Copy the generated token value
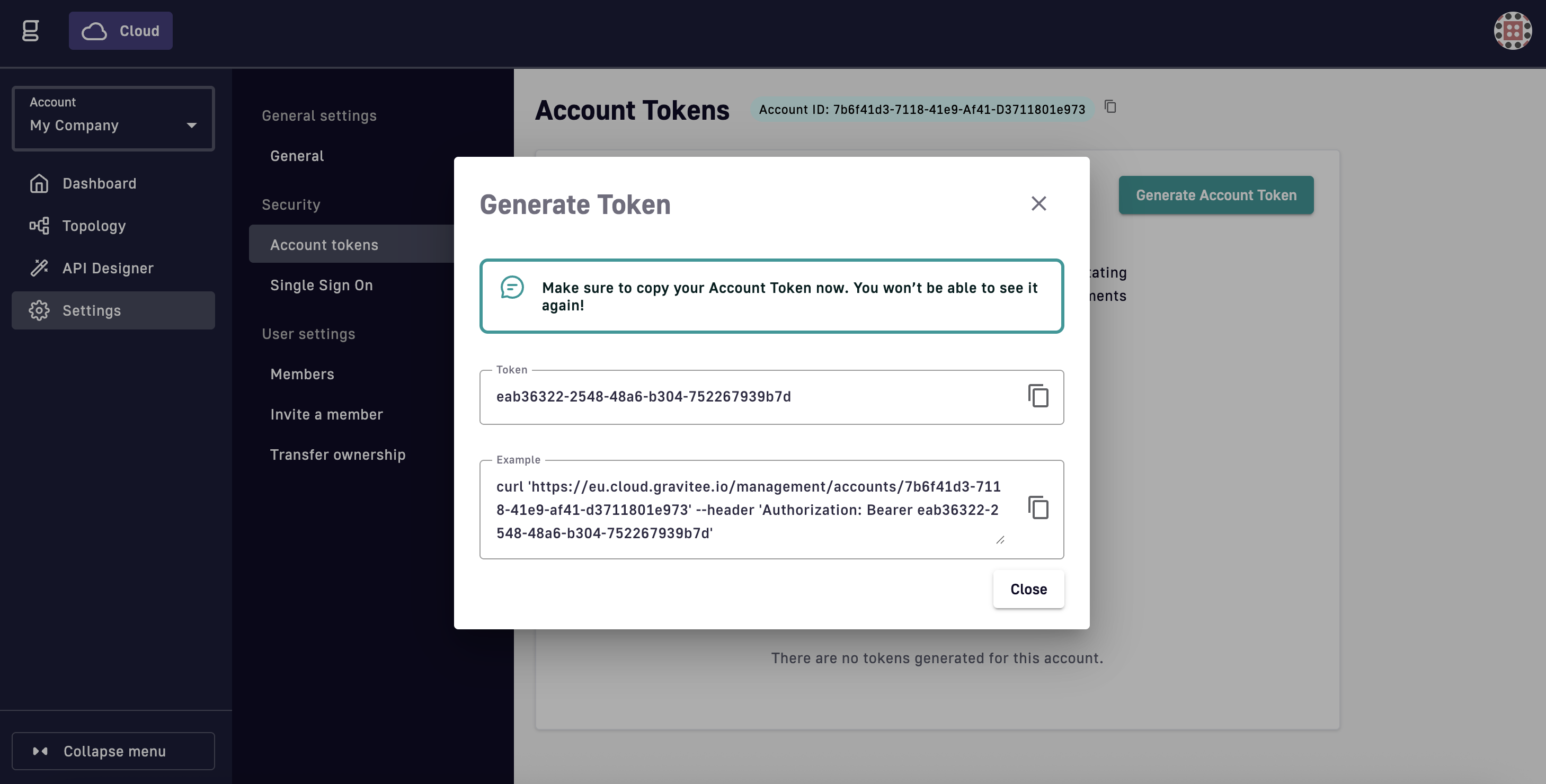 point(1038,396)
